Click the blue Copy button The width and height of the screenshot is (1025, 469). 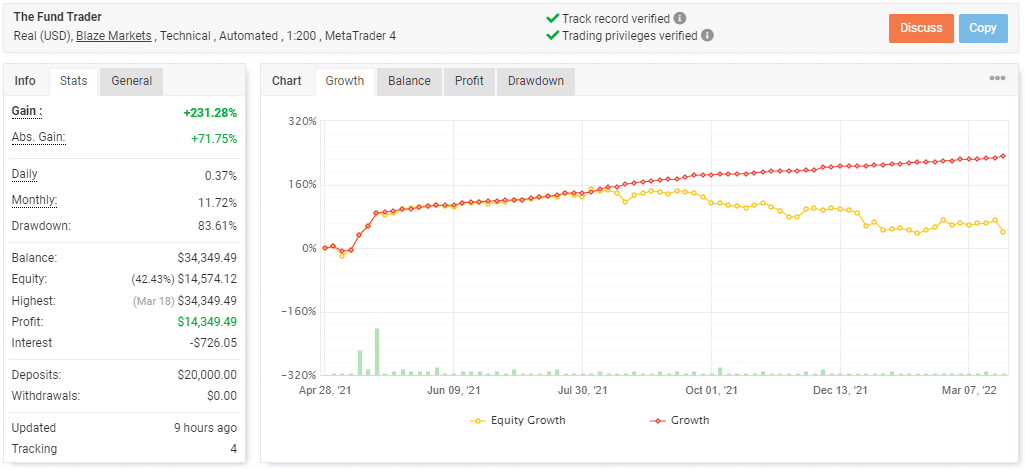982,28
